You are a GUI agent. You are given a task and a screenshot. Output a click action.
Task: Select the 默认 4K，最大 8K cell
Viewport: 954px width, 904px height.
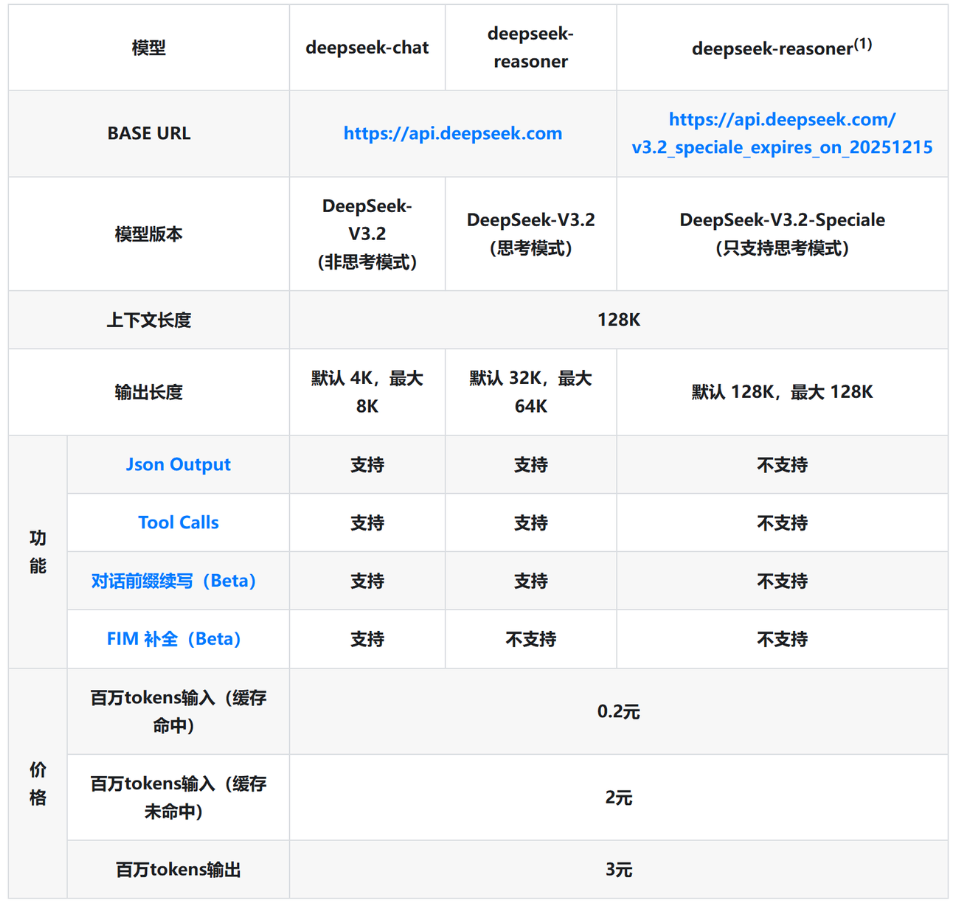tap(367, 392)
